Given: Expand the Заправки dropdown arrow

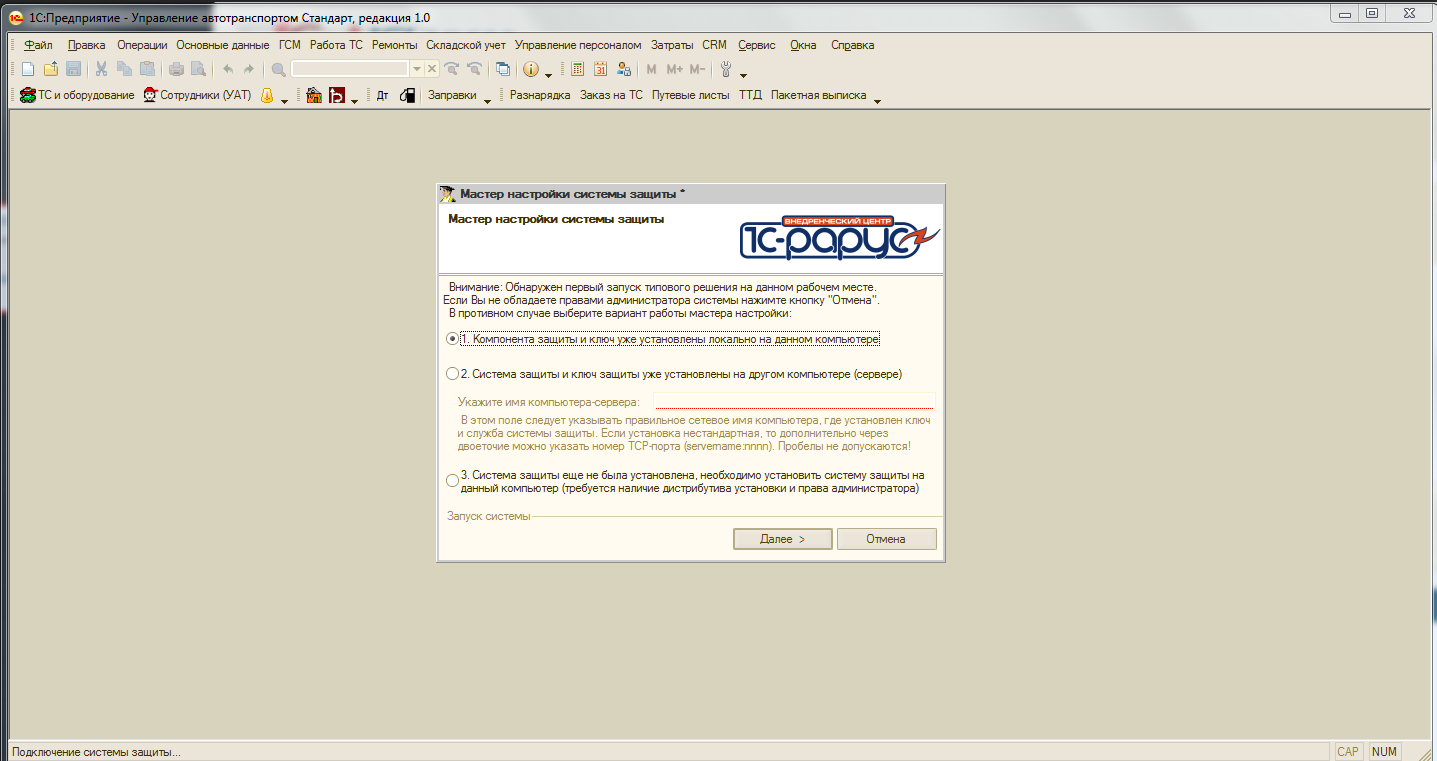Looking at the screenshot, I should (x=488, y=99).
